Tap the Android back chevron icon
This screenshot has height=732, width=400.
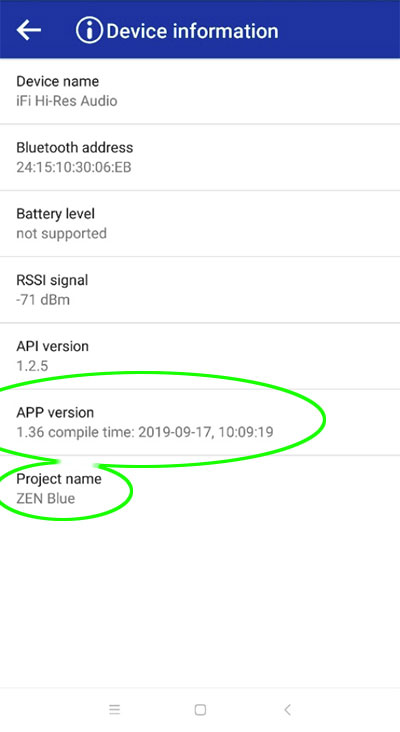[x=287, y=710]
